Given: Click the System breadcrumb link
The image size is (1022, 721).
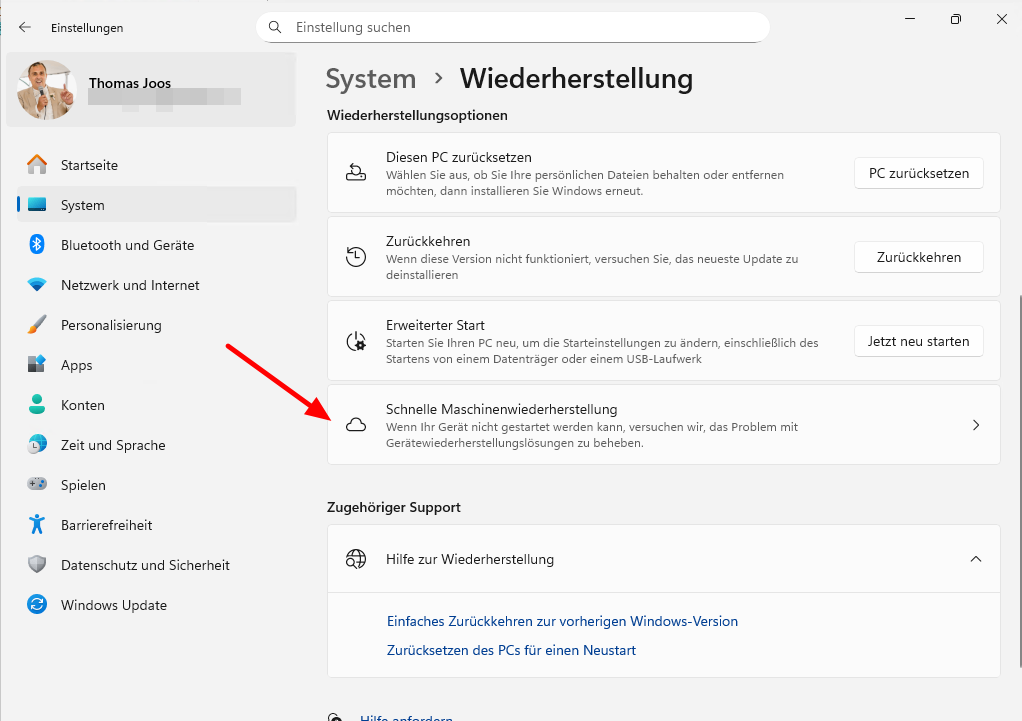Looking at the screenshot, I should pyautogui.click(x=370, y=79).
